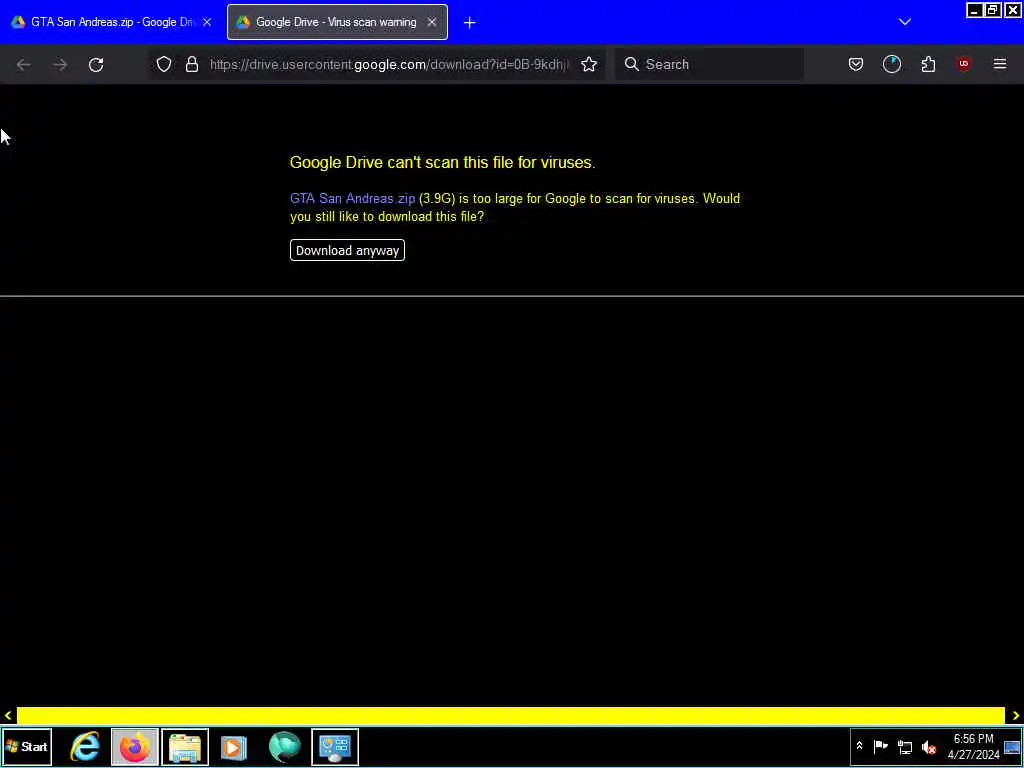This screenshot has height=768, width=1024.
Task: Focus the Search box
Action: (709, 64)
